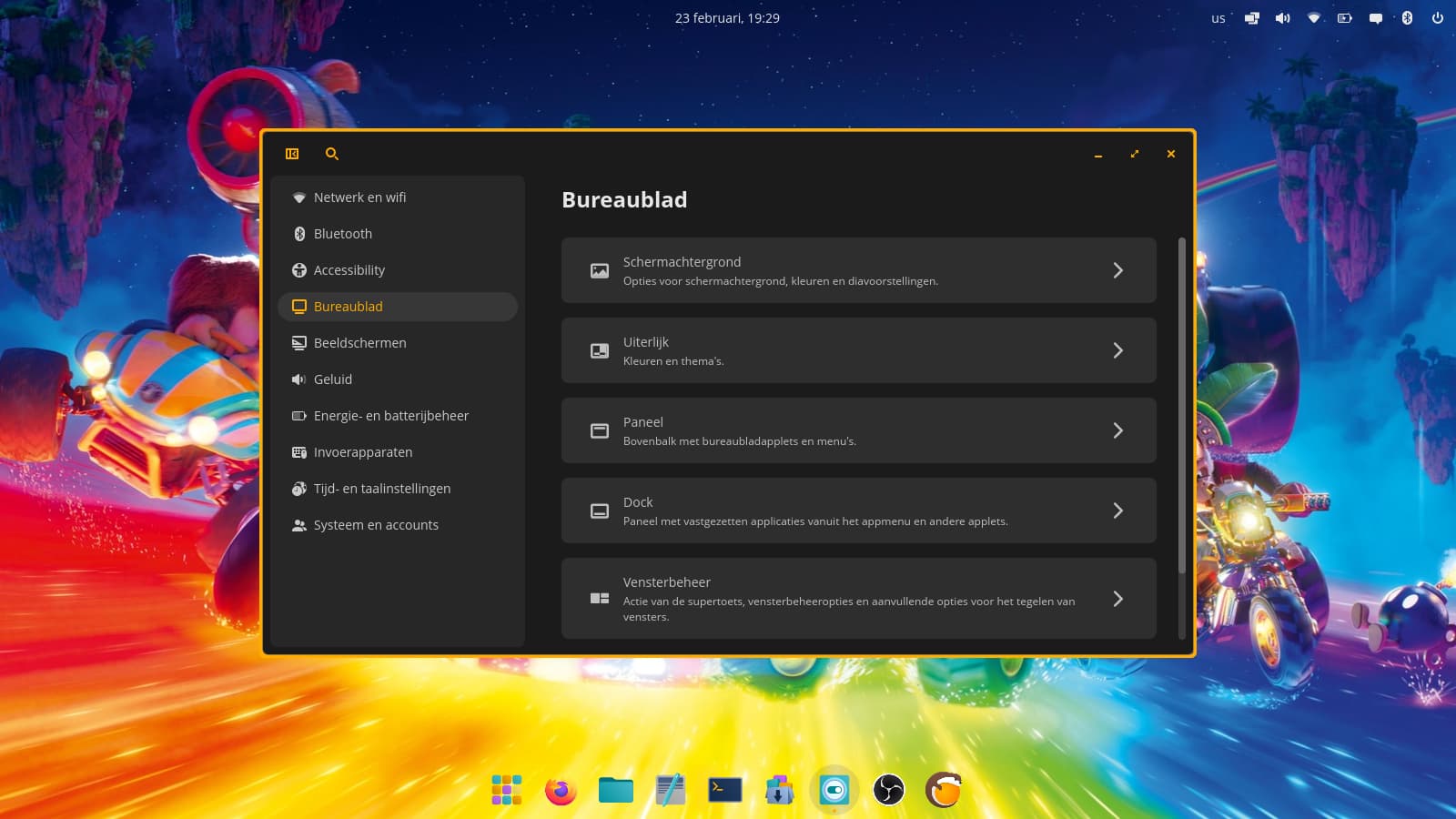Open the 'us' keyboard layout indicator

coord(1218,18)
